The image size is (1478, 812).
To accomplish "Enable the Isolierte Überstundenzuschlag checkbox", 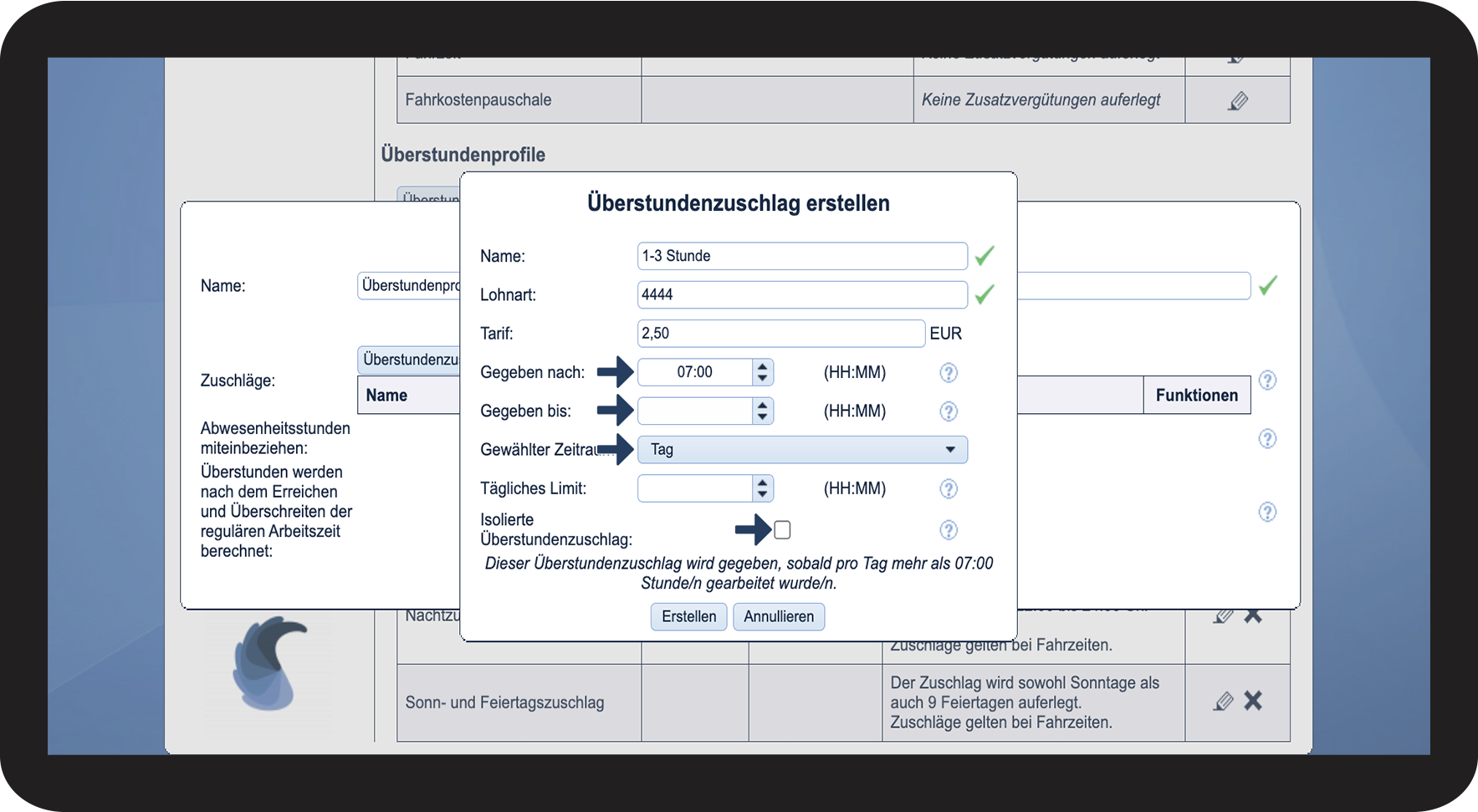I will pyautogui.click(x=782, y=530).
